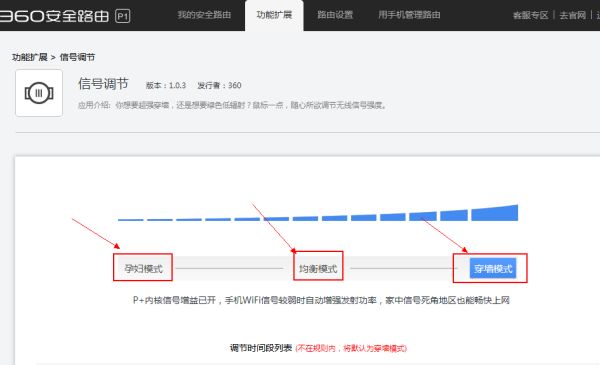Click the P+内核信号增益已开 description text
Image resolution: width=600 pixels, height=365 pixels.
pos(321,300)
